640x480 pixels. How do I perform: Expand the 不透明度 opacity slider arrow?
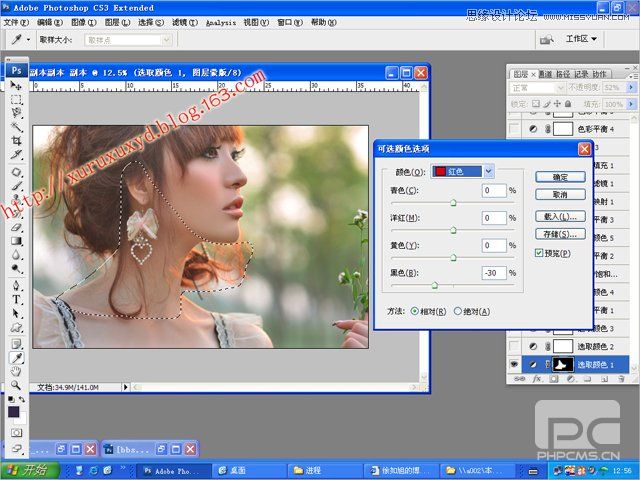(631, 87)
